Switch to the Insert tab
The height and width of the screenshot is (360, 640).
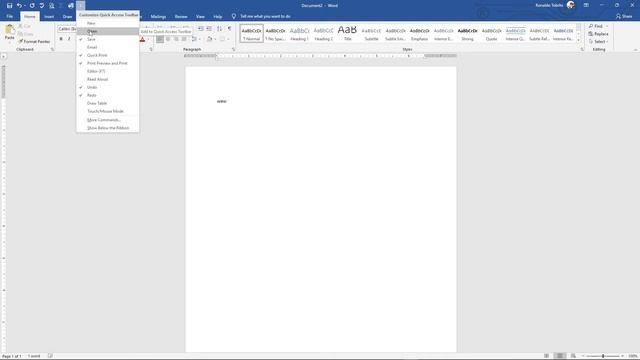[49, 17]
